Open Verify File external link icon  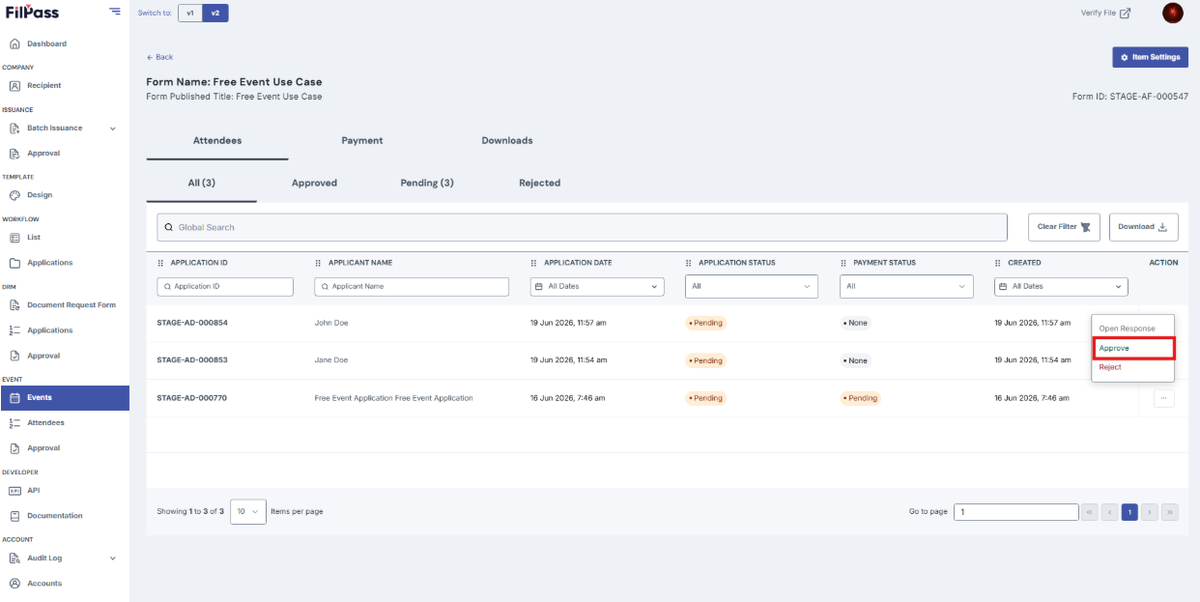[x=1125, y=13]
